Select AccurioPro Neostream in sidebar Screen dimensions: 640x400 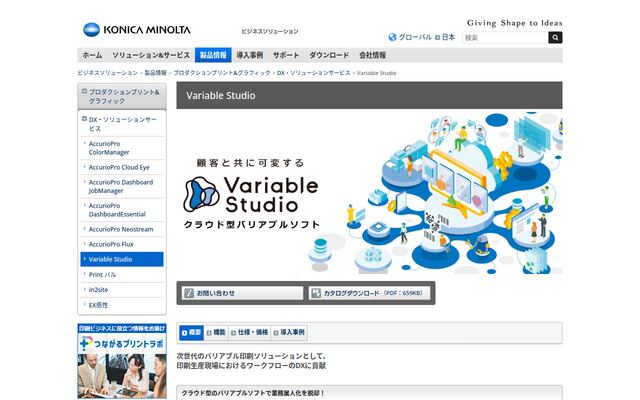click(122, 229)
